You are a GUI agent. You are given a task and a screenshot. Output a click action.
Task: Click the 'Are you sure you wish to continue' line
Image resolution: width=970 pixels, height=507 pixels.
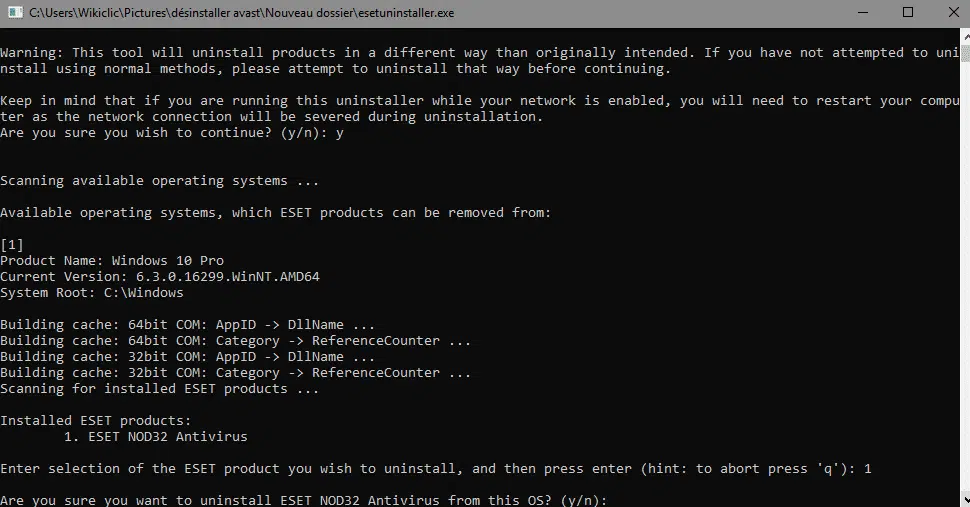(171, 132)
